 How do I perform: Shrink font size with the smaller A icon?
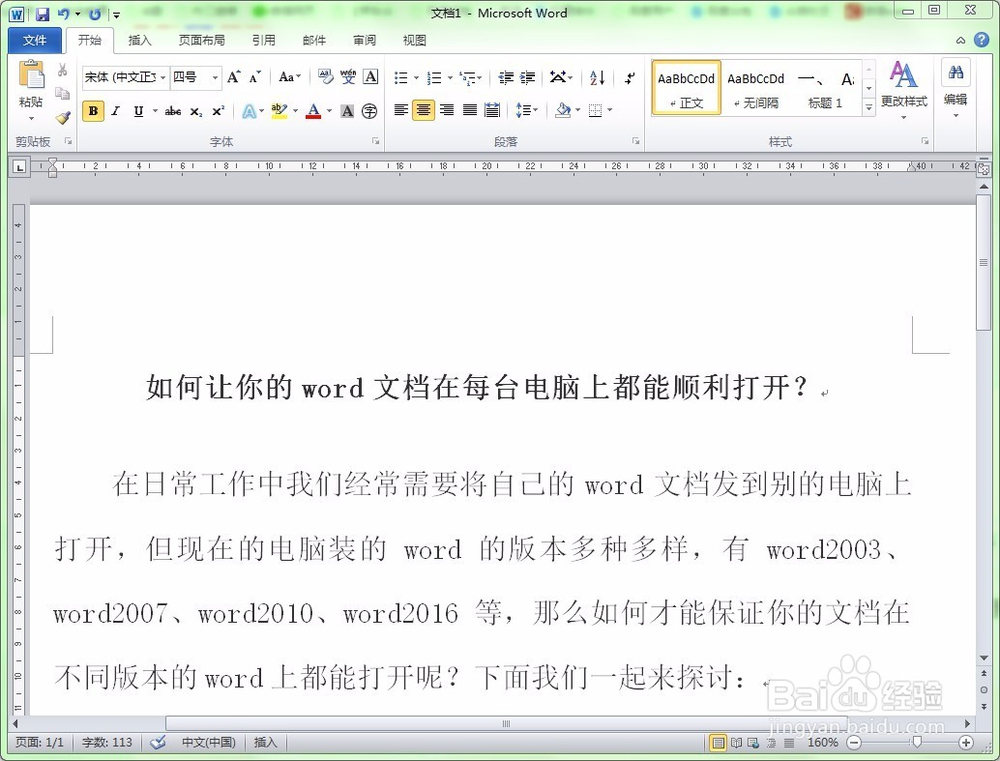click(x=254, y=77)
